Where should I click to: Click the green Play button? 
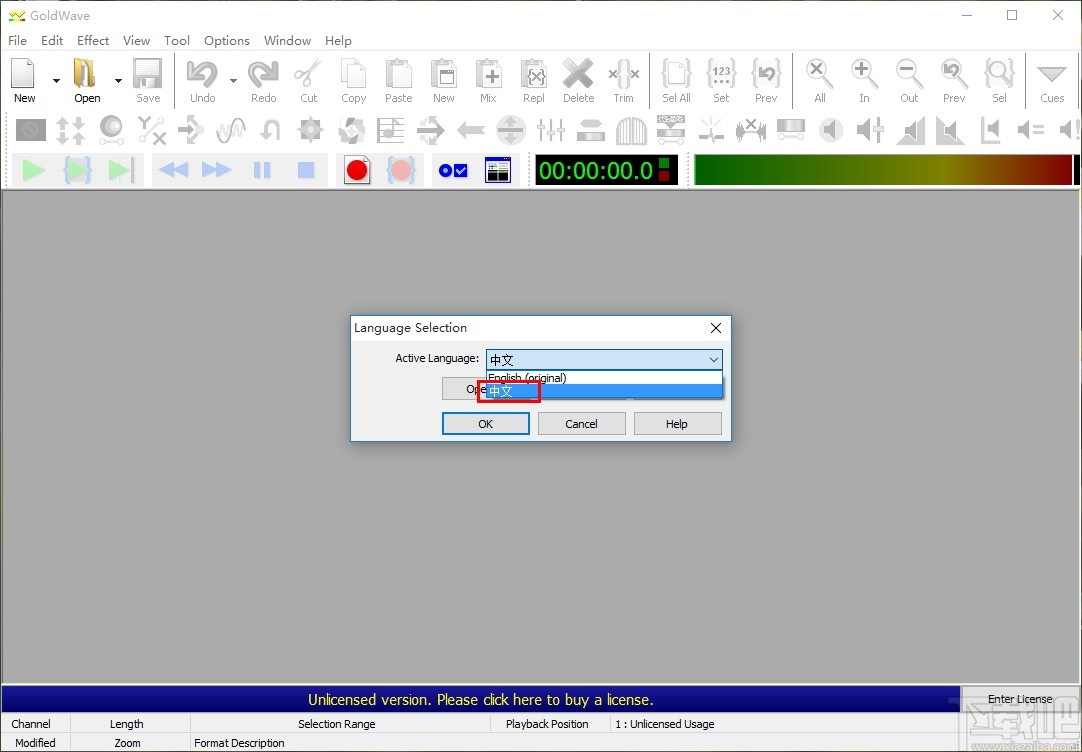[33, 170]
